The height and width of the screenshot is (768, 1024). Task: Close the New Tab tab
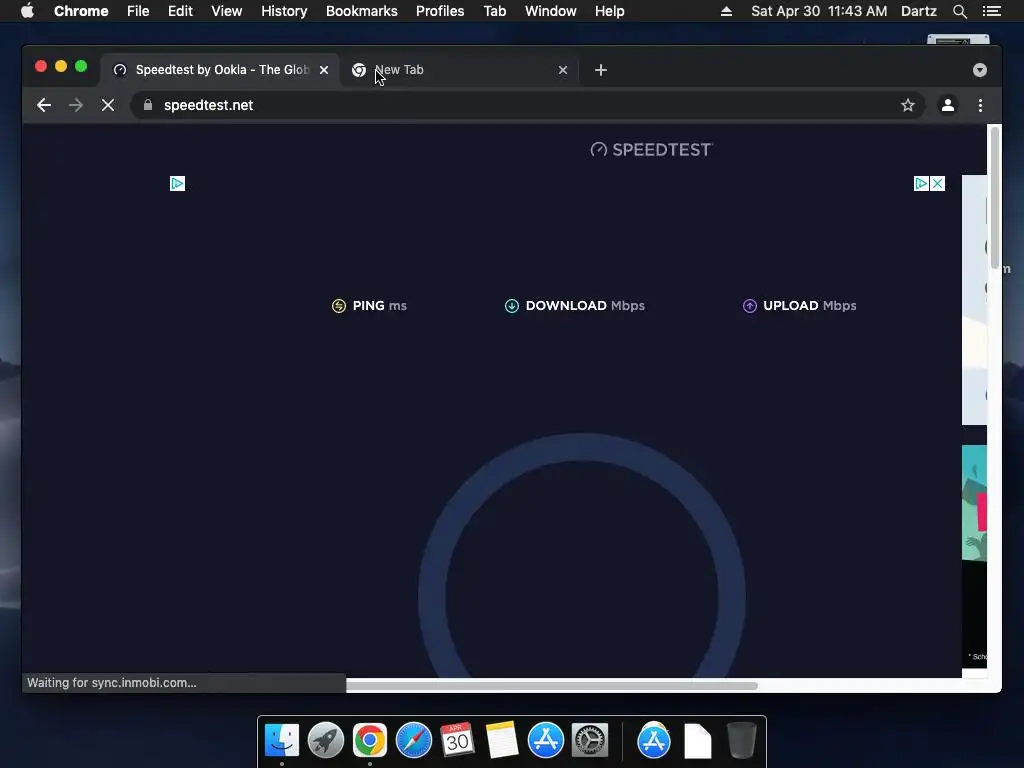pos(563,70)
